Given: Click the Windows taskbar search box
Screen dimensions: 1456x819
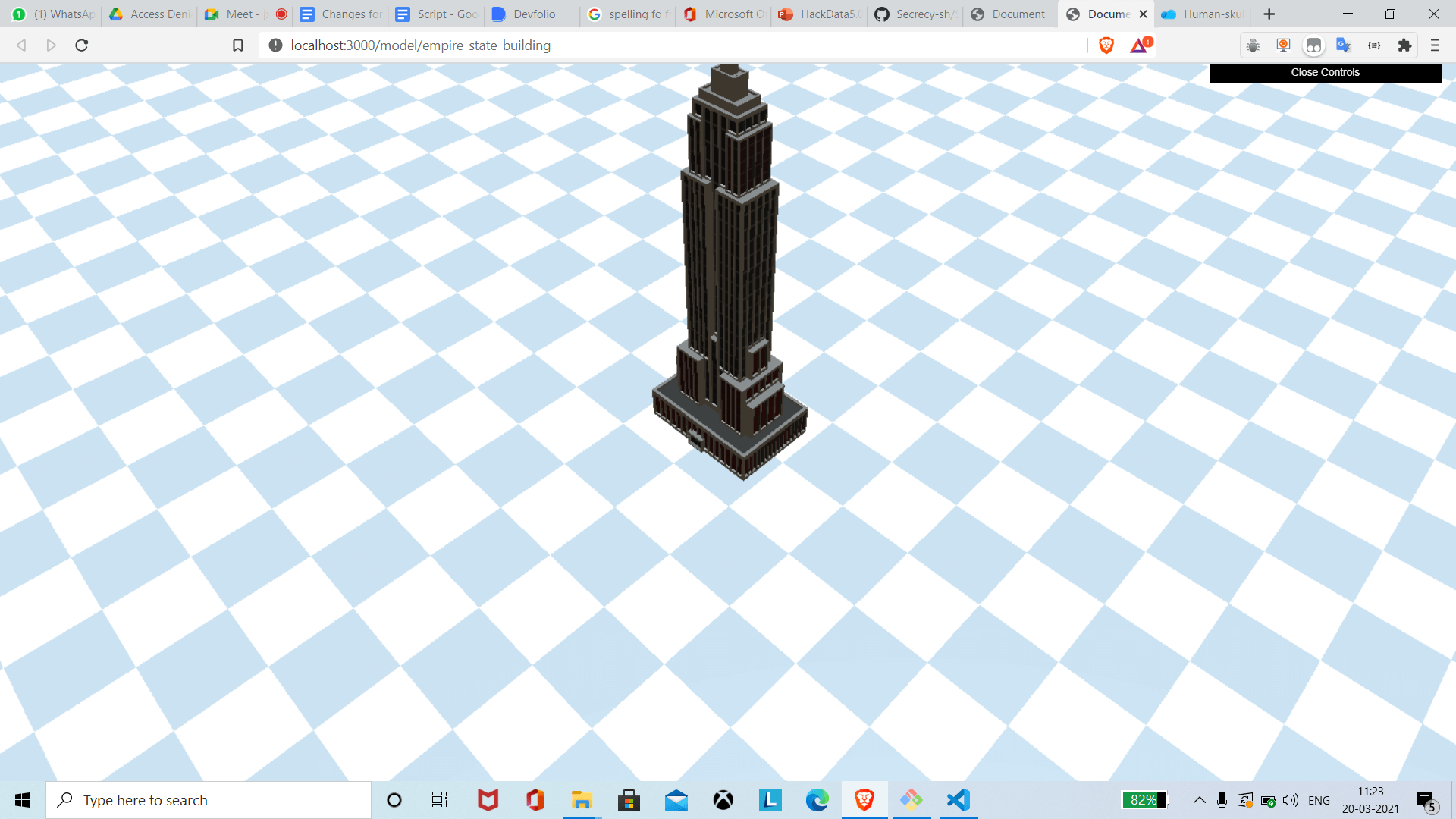Looking at the screenshot, I should 209,800.
